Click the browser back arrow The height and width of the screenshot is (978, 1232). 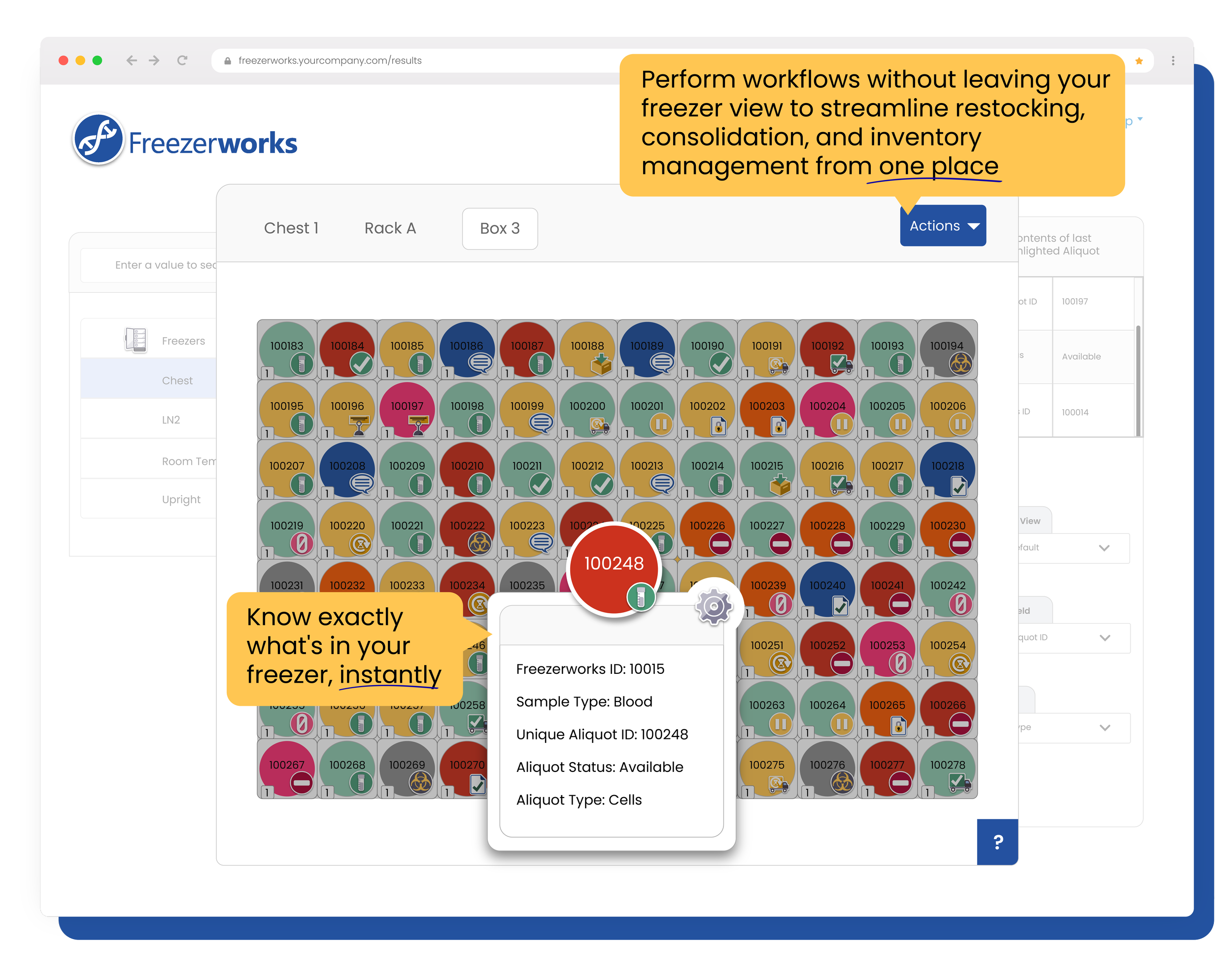point(132,61)
